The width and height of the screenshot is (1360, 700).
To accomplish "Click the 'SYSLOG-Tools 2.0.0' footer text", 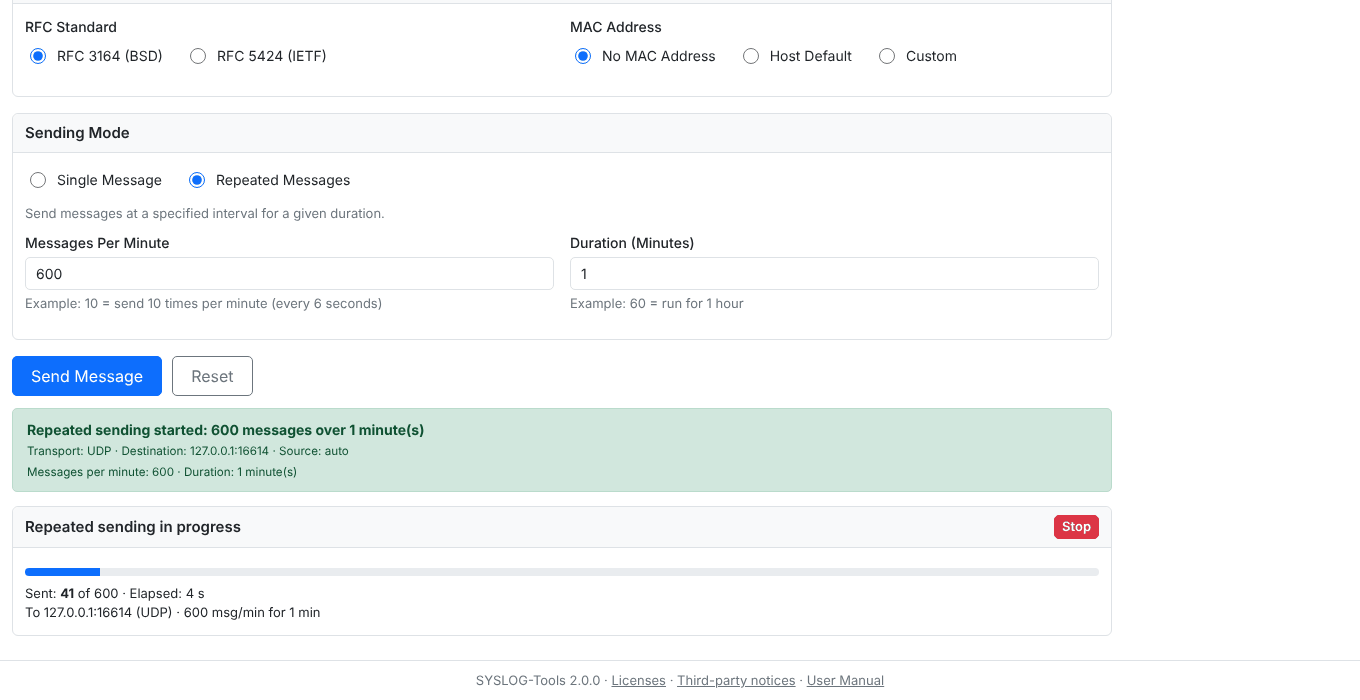I will click(537, 680).
